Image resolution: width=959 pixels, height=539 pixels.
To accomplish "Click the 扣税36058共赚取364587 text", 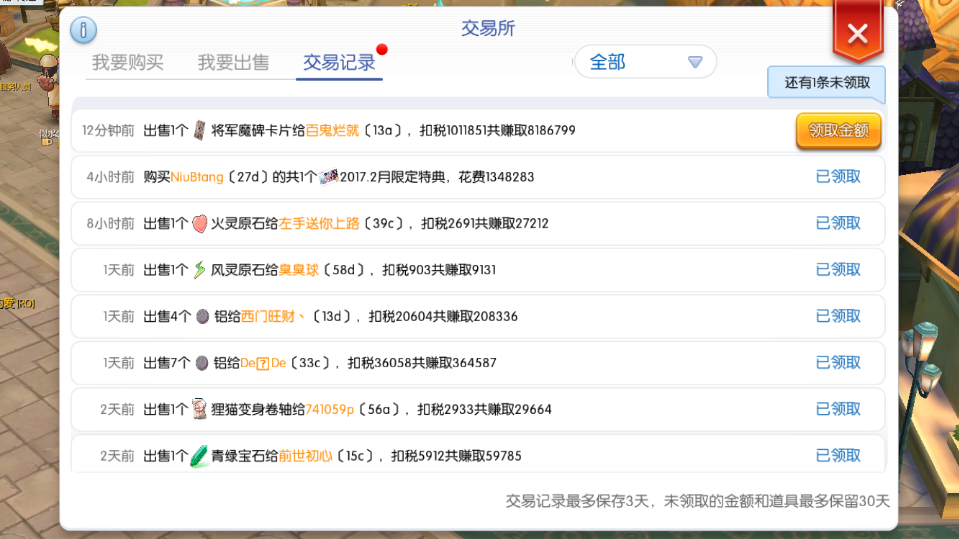I will pos(422,363).
